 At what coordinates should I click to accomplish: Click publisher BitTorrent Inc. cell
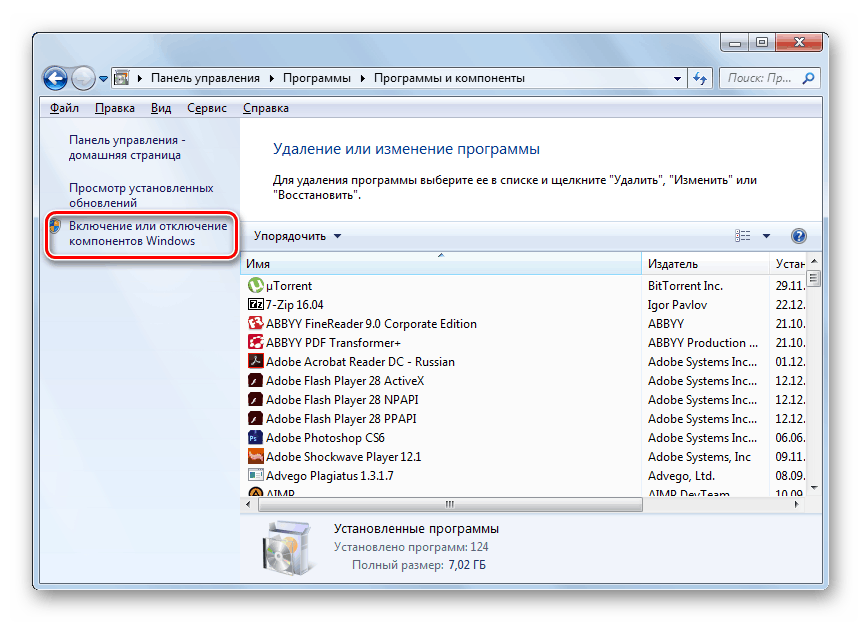click(x=685, y=285)
